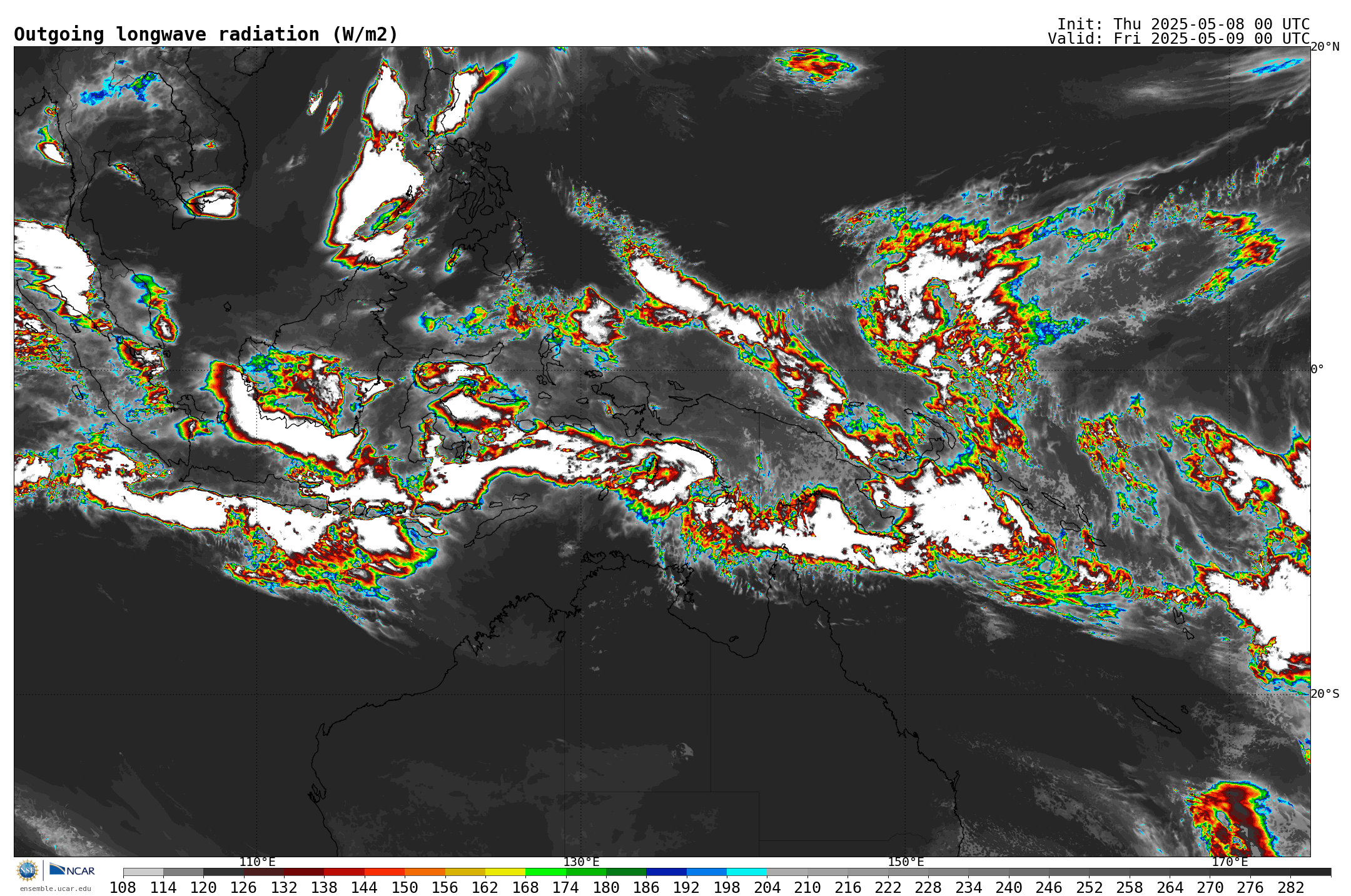Open the ensemble.ucar.edu link text
1351x896 pixels.
coord(55,888)
